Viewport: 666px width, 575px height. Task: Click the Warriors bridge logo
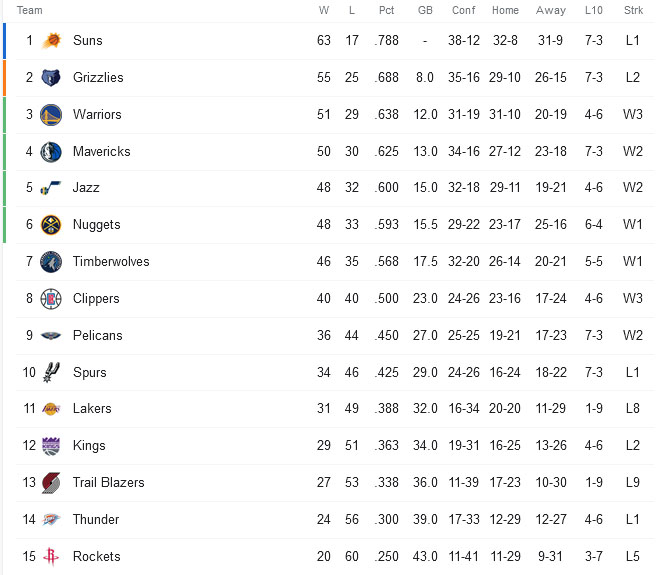click(51, 115)
